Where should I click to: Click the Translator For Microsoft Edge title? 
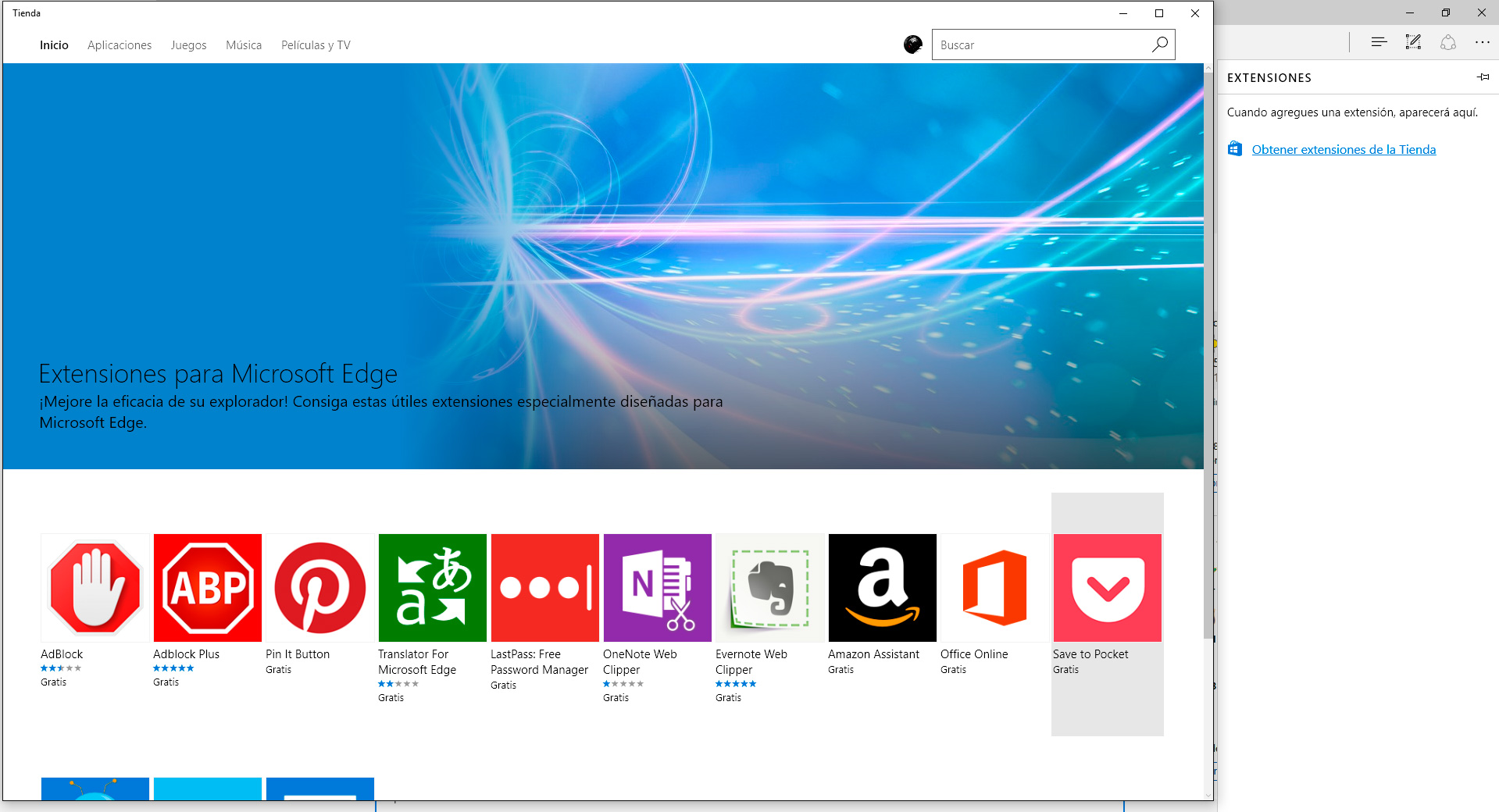click(417, 662)
